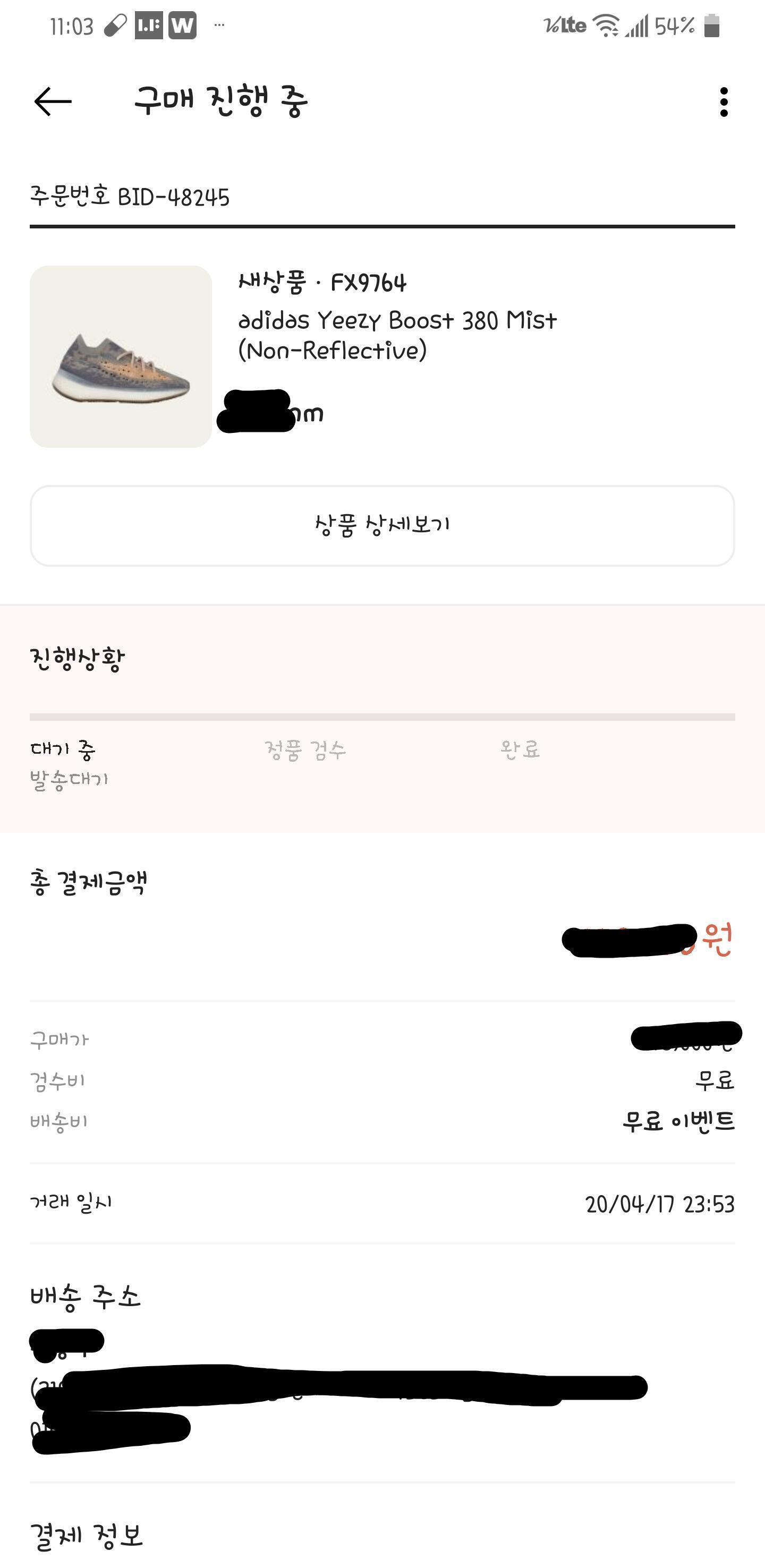The height and width of the screenshot is (1568, 765).
Task: Tap the 무료 이벤트 shipping fee text
Action: 678,1121
